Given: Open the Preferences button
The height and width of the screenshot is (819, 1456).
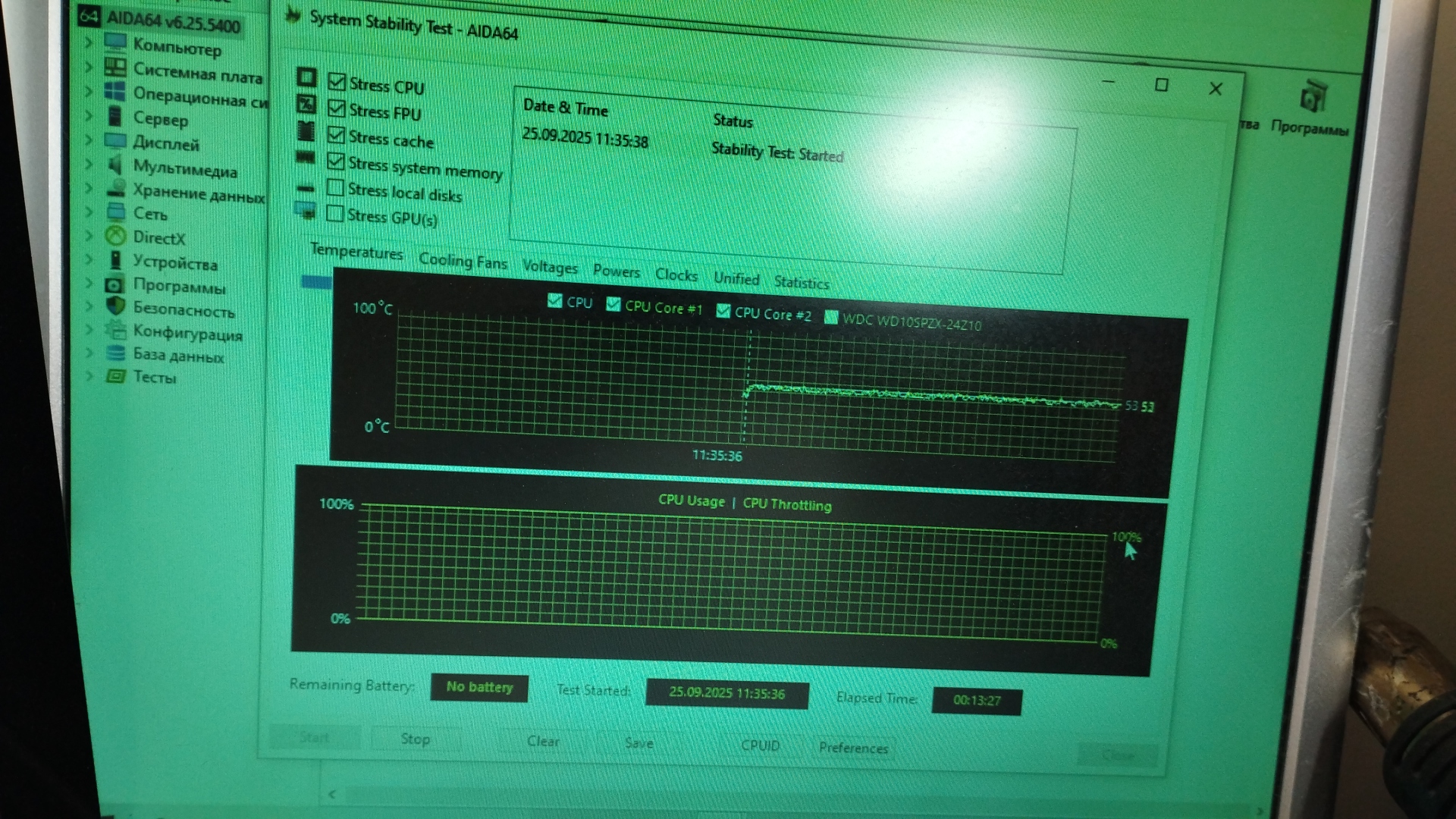Looking at the screenshot, I should (853, 748).
